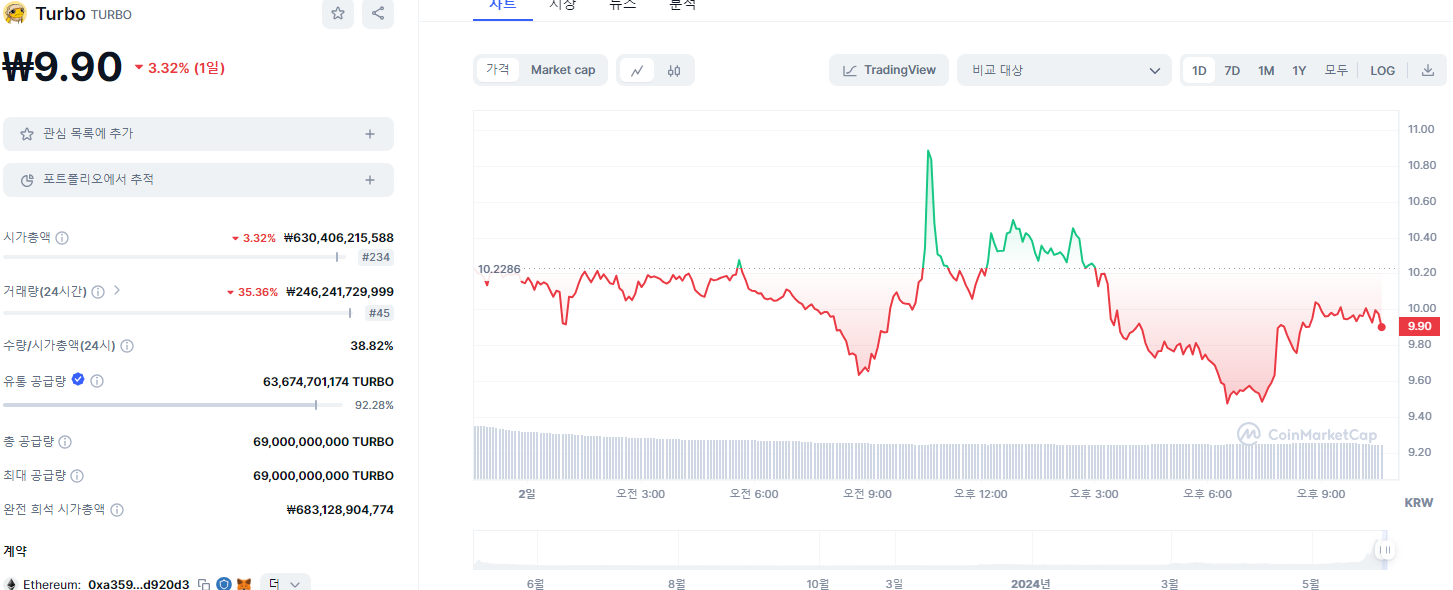Switch to the 분석 tab
Viewport: 1453px width, 590px height.
(x=683, y=5)
